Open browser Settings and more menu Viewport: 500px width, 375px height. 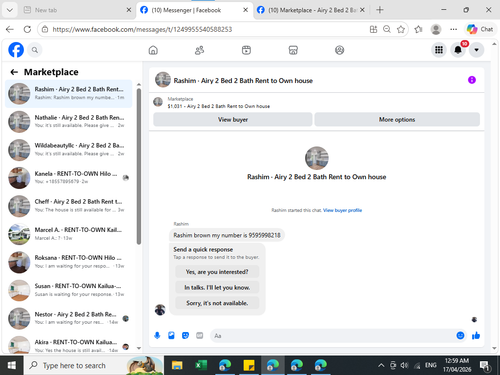tap(453, 29)
